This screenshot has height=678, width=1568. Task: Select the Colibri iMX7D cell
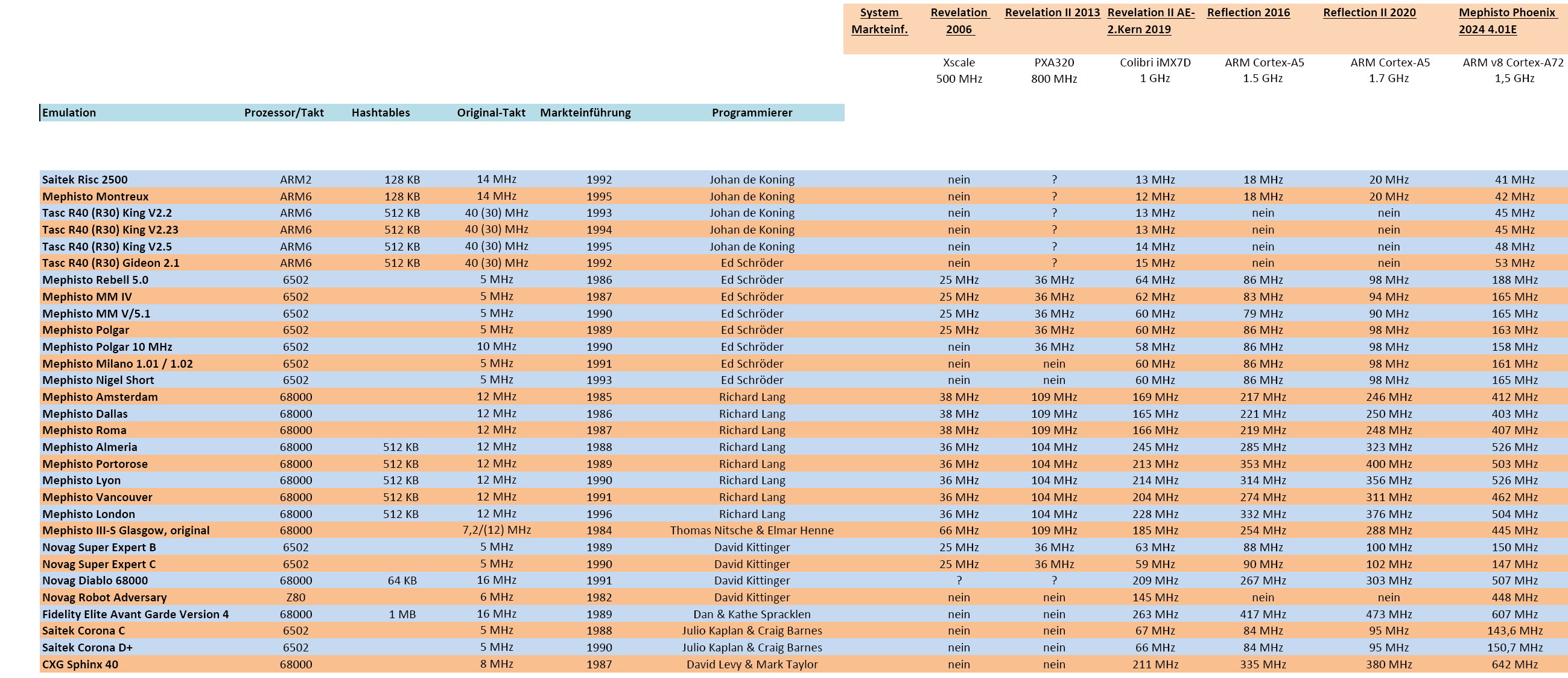[1155, 62]
